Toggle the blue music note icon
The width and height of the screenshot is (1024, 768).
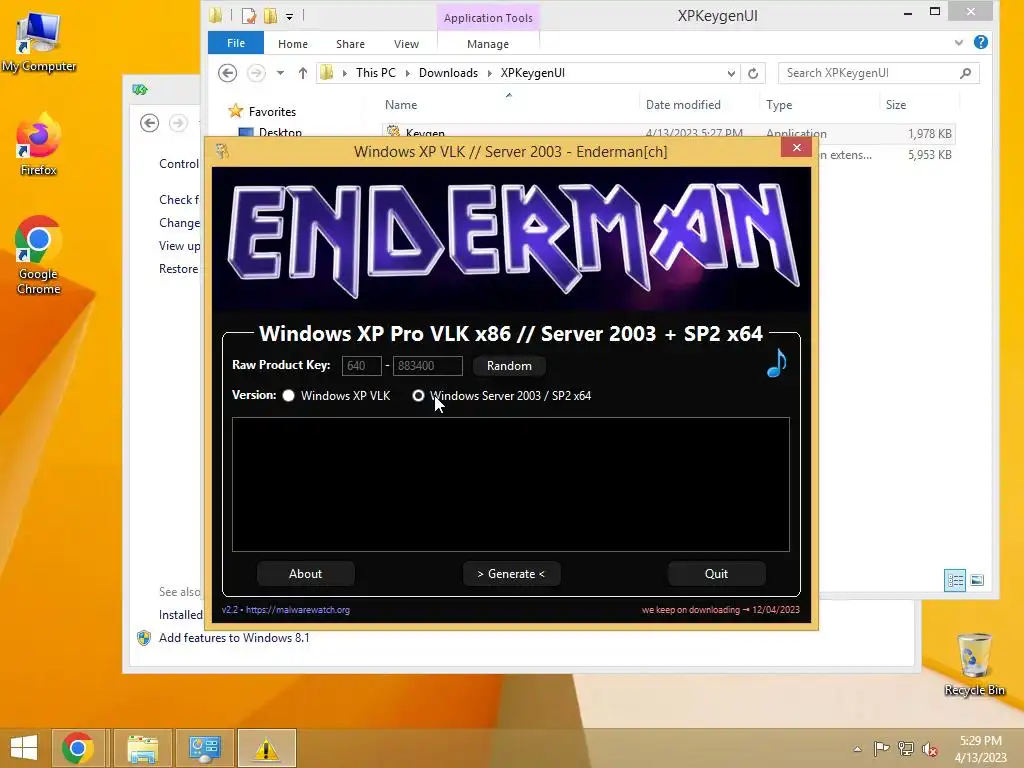click(x=776, y=363)
